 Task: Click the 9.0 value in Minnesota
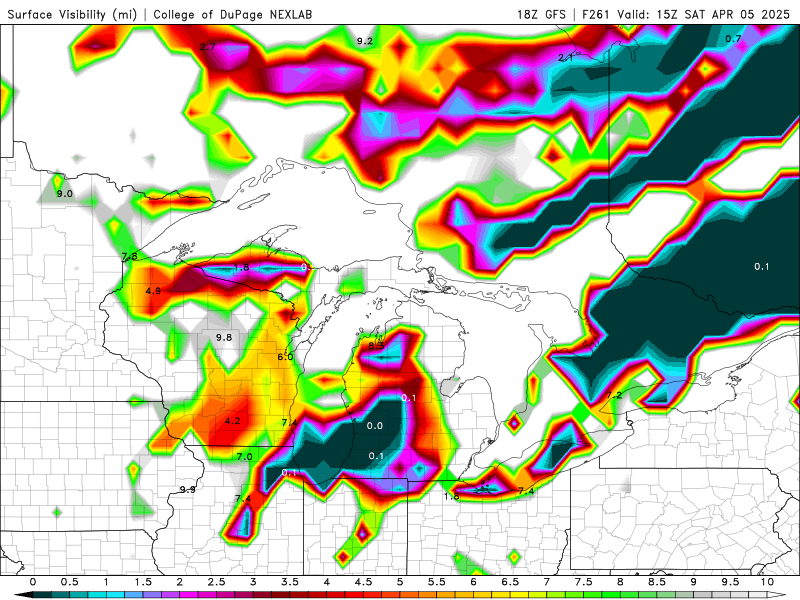(x=64, y=193)
